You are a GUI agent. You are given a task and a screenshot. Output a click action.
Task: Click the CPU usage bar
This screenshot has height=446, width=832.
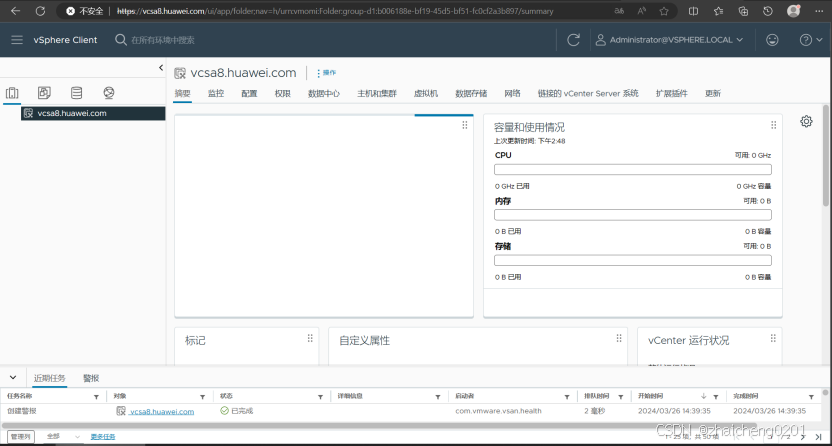click(x=632, y=170)
